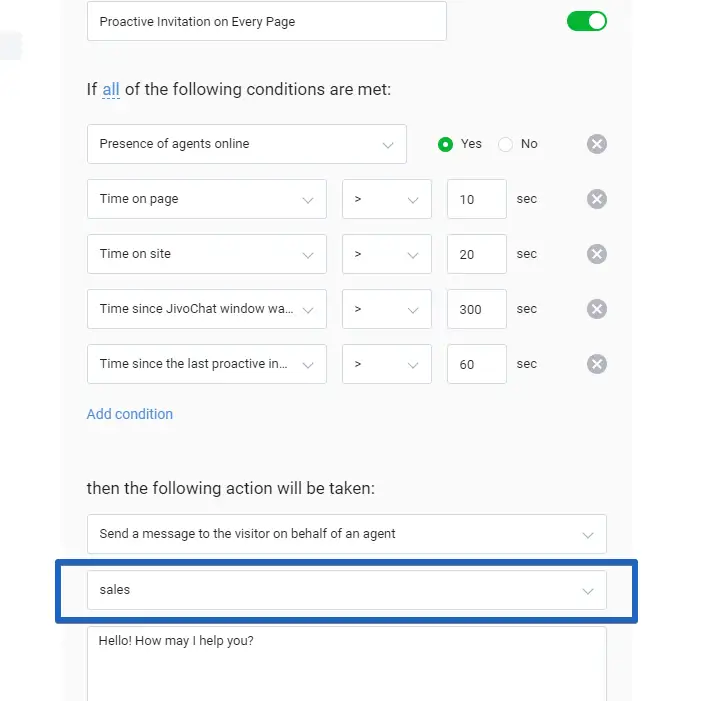Select the No radio button

click(506, 144)
